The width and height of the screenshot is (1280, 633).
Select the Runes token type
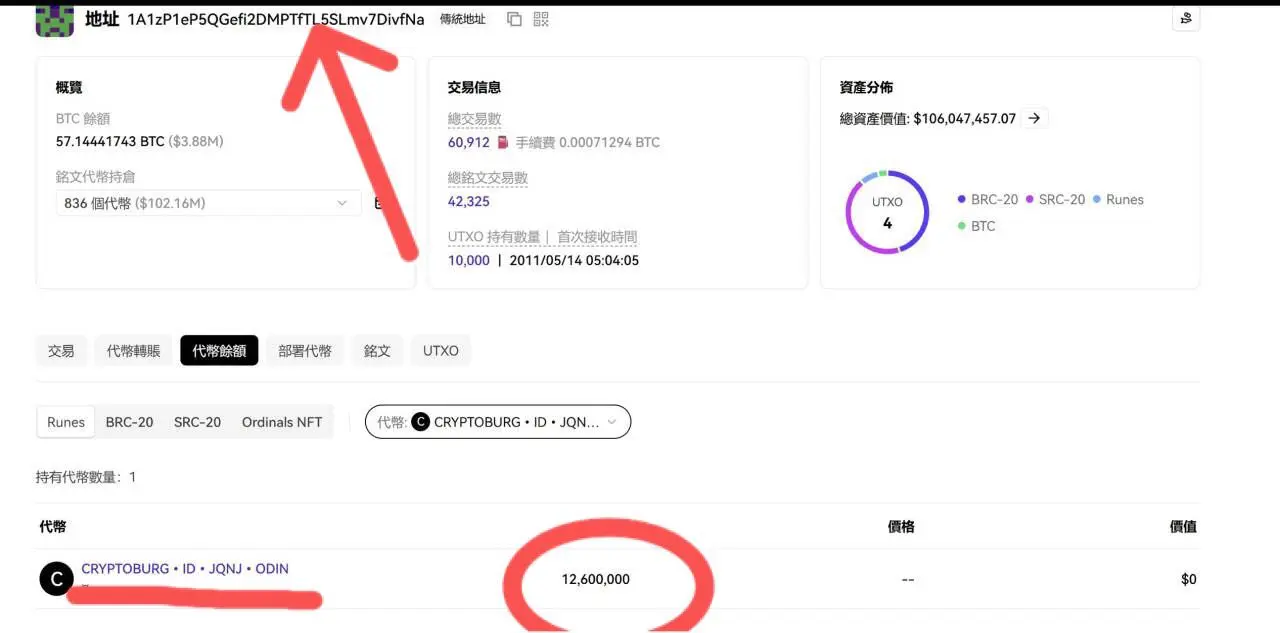(66, 422)
